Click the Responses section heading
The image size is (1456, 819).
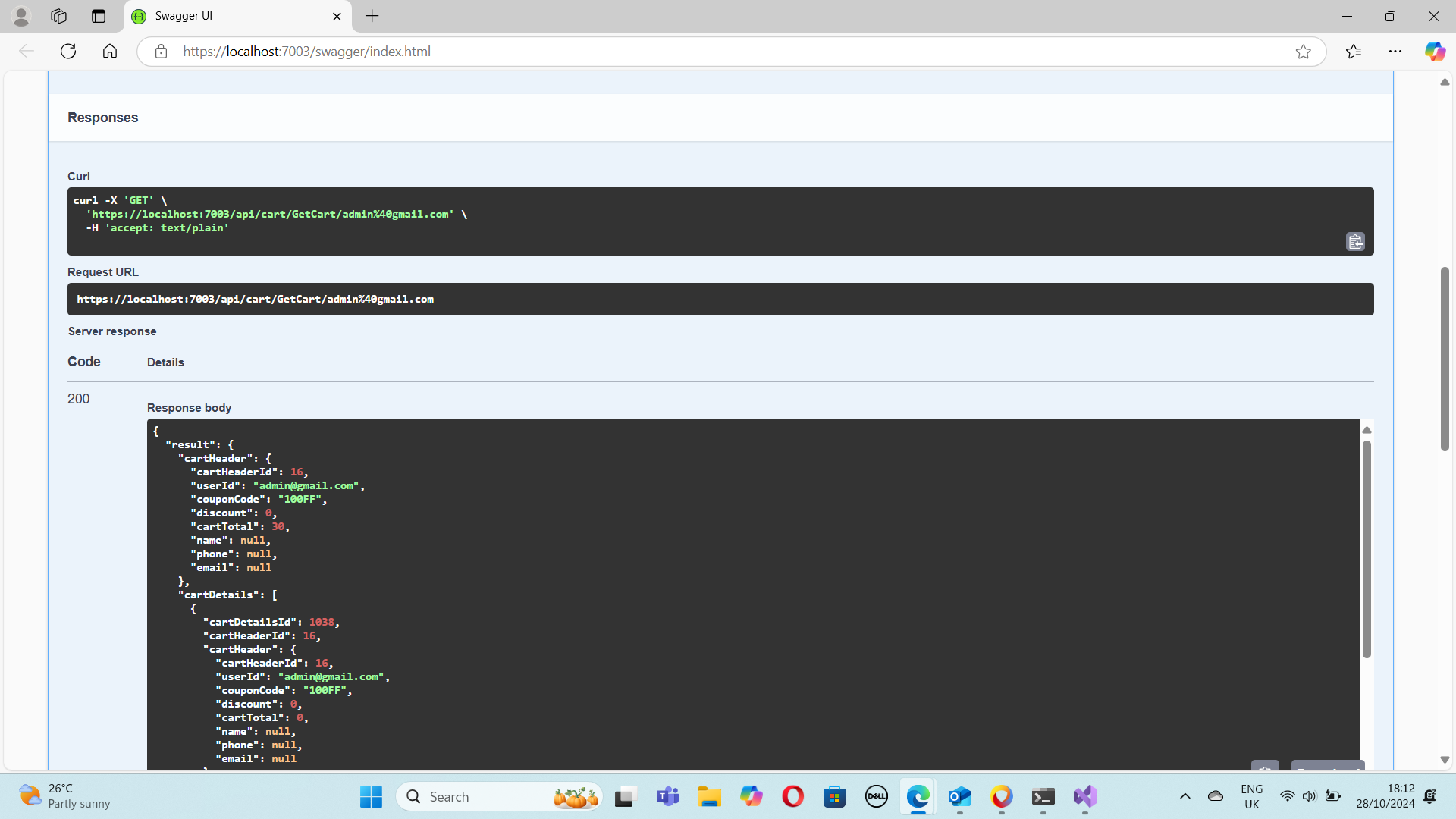point(102,118)
